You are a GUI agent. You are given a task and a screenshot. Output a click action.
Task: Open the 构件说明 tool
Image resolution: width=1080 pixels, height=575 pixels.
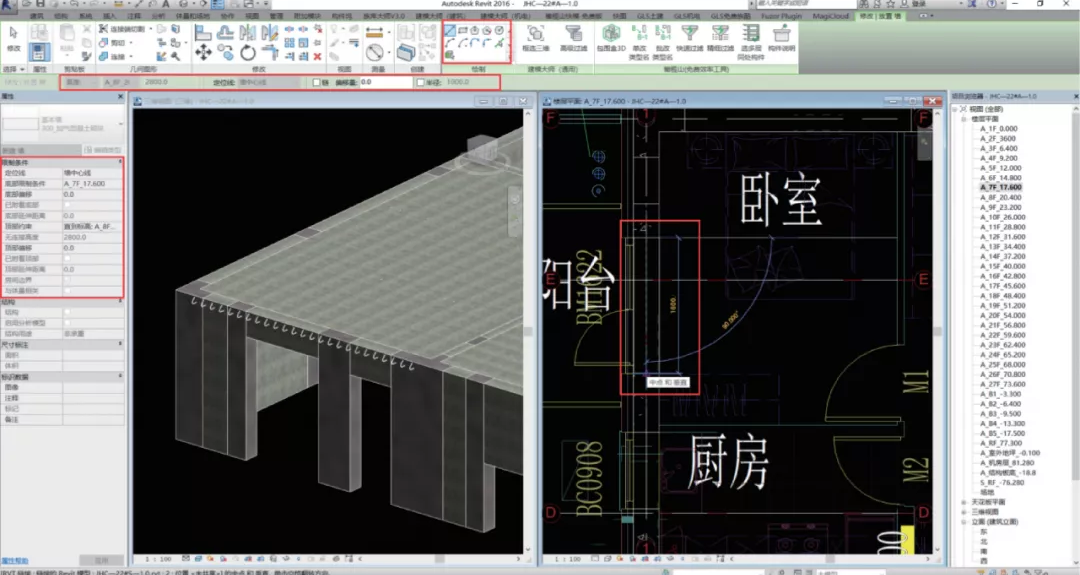(x=781, y=34)
